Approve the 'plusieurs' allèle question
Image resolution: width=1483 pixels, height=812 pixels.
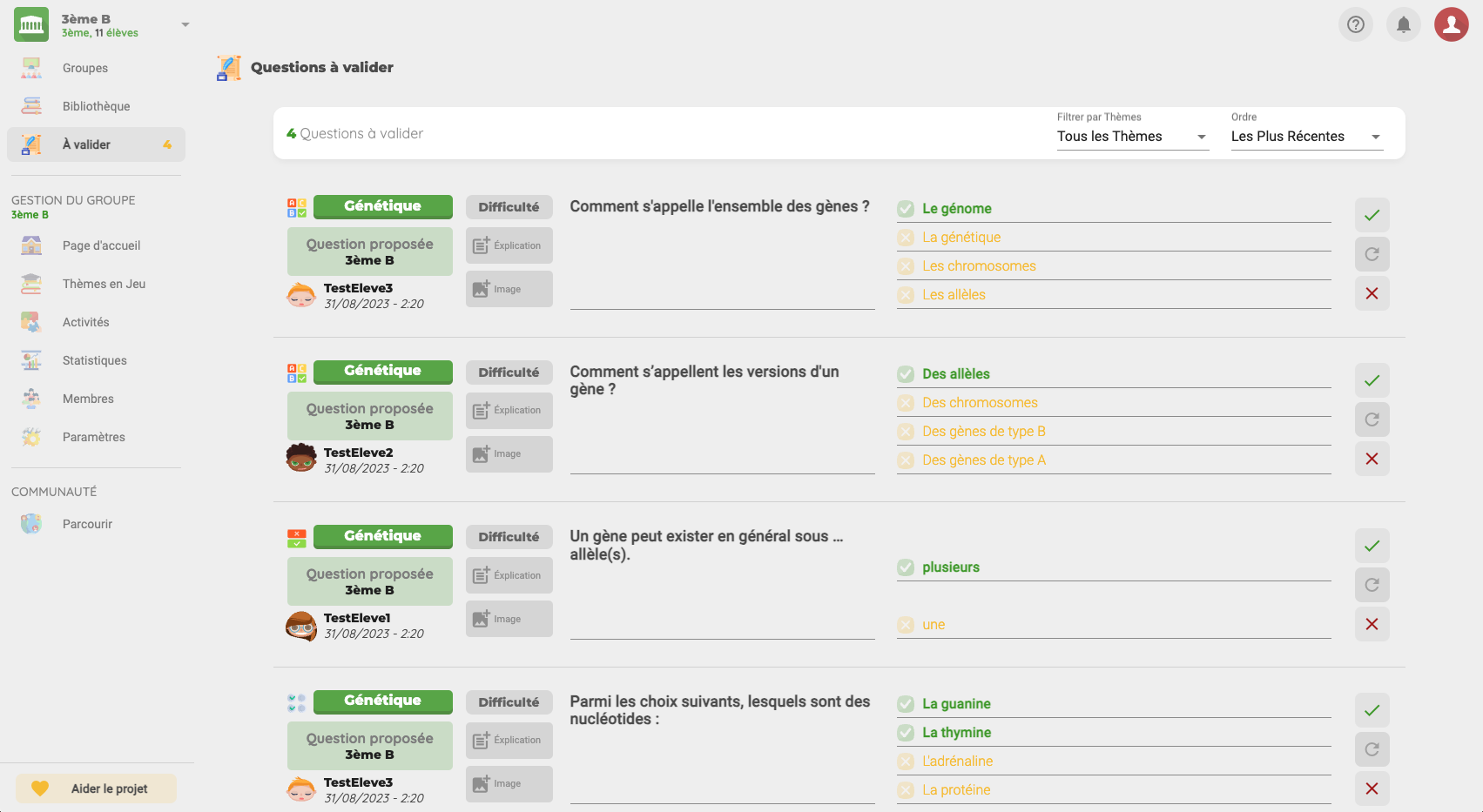[x=1372, y=546]
